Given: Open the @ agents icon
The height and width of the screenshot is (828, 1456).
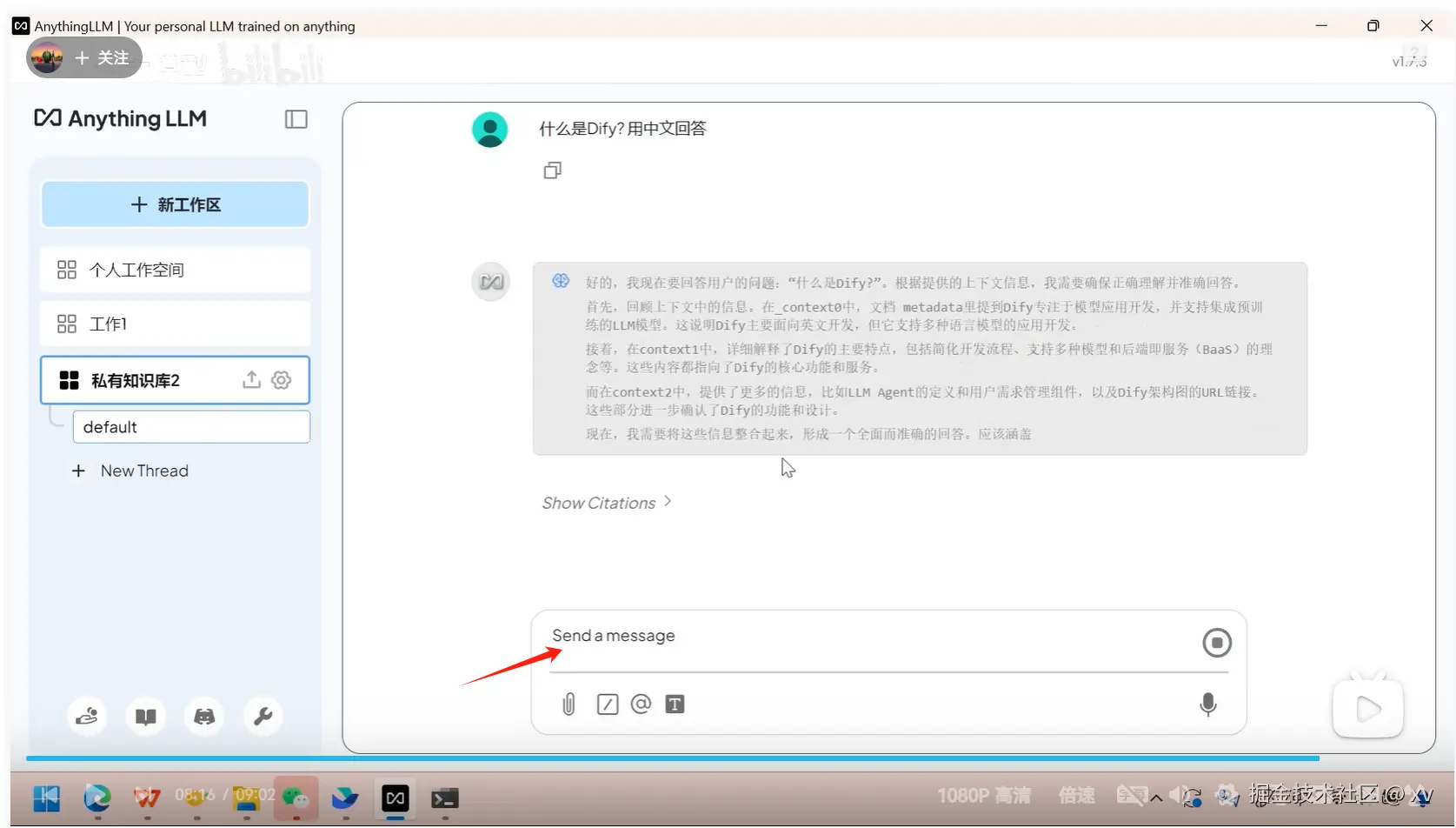Looking at the screenshot, I should [641, 704].
